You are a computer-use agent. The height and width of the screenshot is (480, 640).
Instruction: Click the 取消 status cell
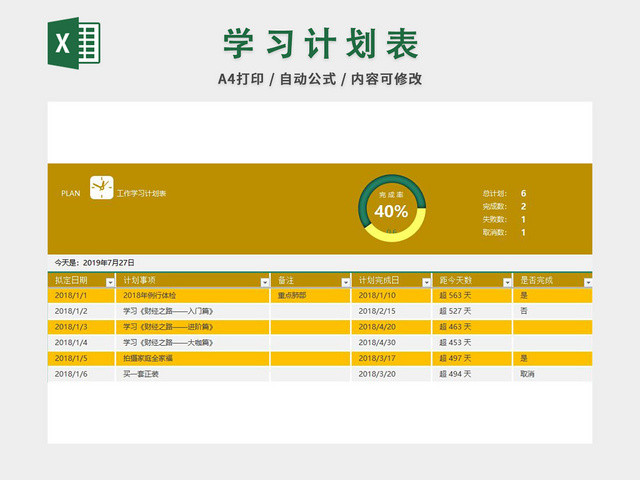(553, 374)
